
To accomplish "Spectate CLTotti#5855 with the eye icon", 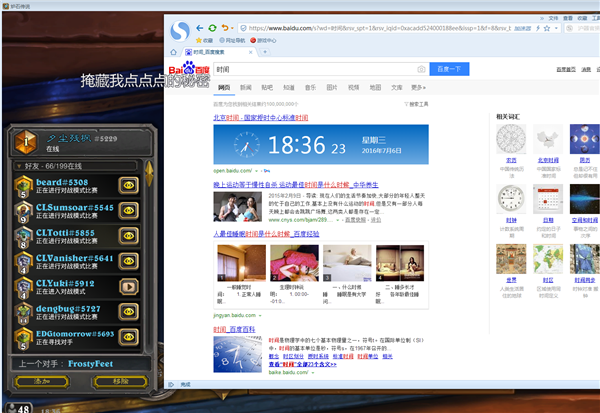I will (x=129, y=236).
